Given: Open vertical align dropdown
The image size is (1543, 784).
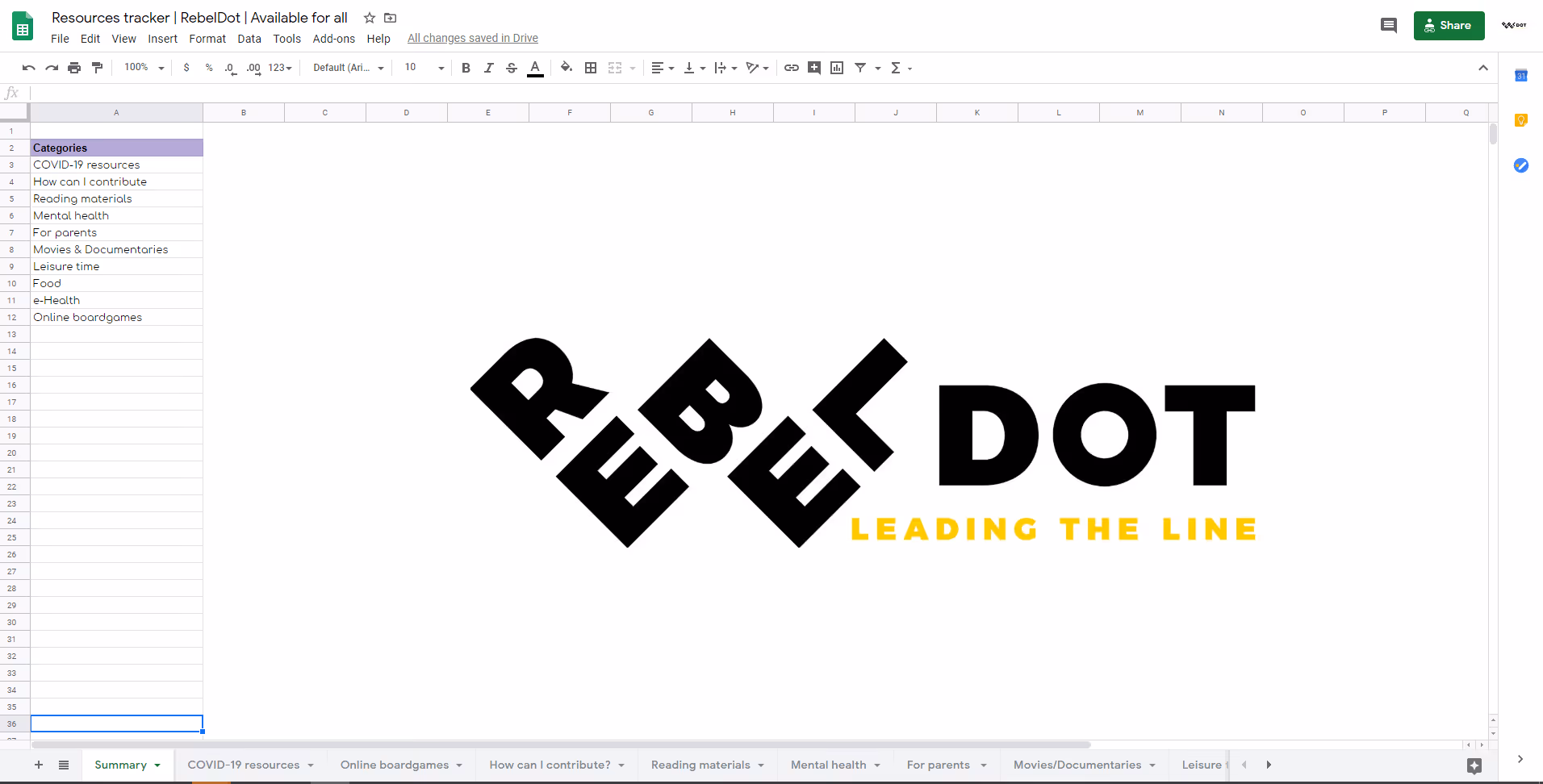Looking at the screenshot, I should coord(694,68).
